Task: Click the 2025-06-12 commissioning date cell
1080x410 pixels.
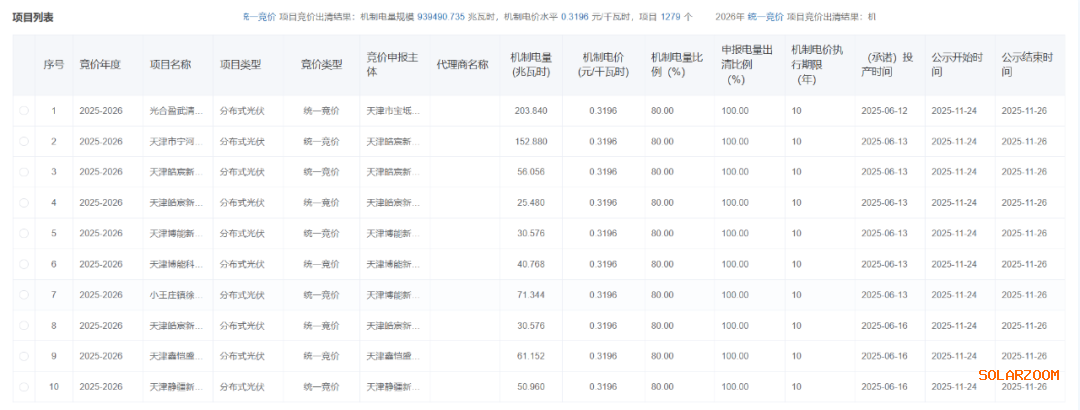Action: pyautogui.click(x=884, y=111)
